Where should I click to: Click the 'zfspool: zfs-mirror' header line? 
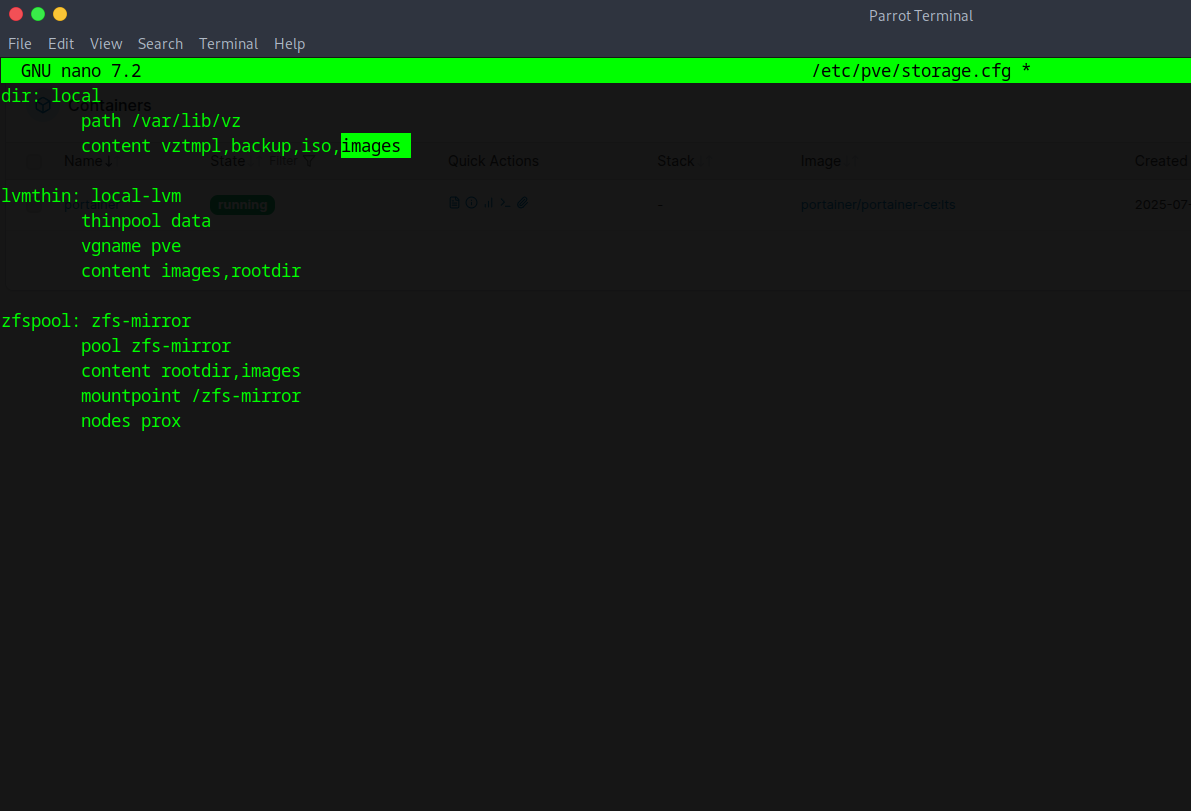[96, 321]
